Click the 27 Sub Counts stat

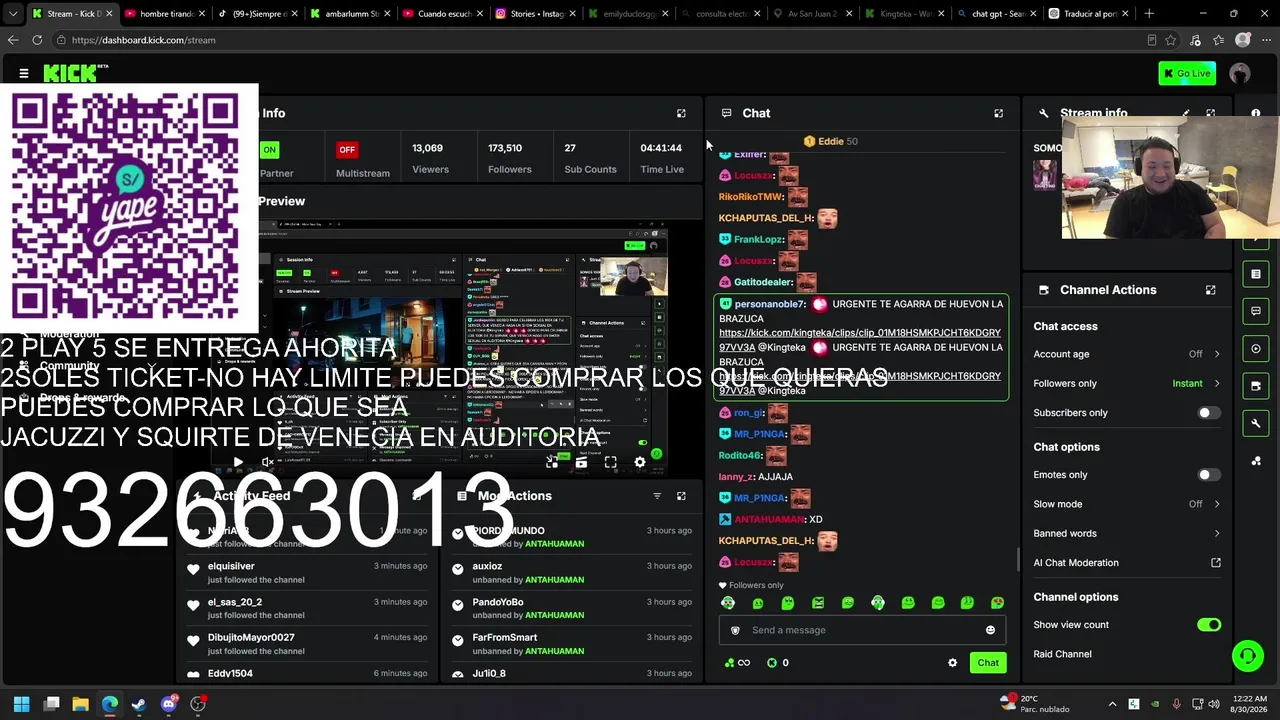(590, 158)
